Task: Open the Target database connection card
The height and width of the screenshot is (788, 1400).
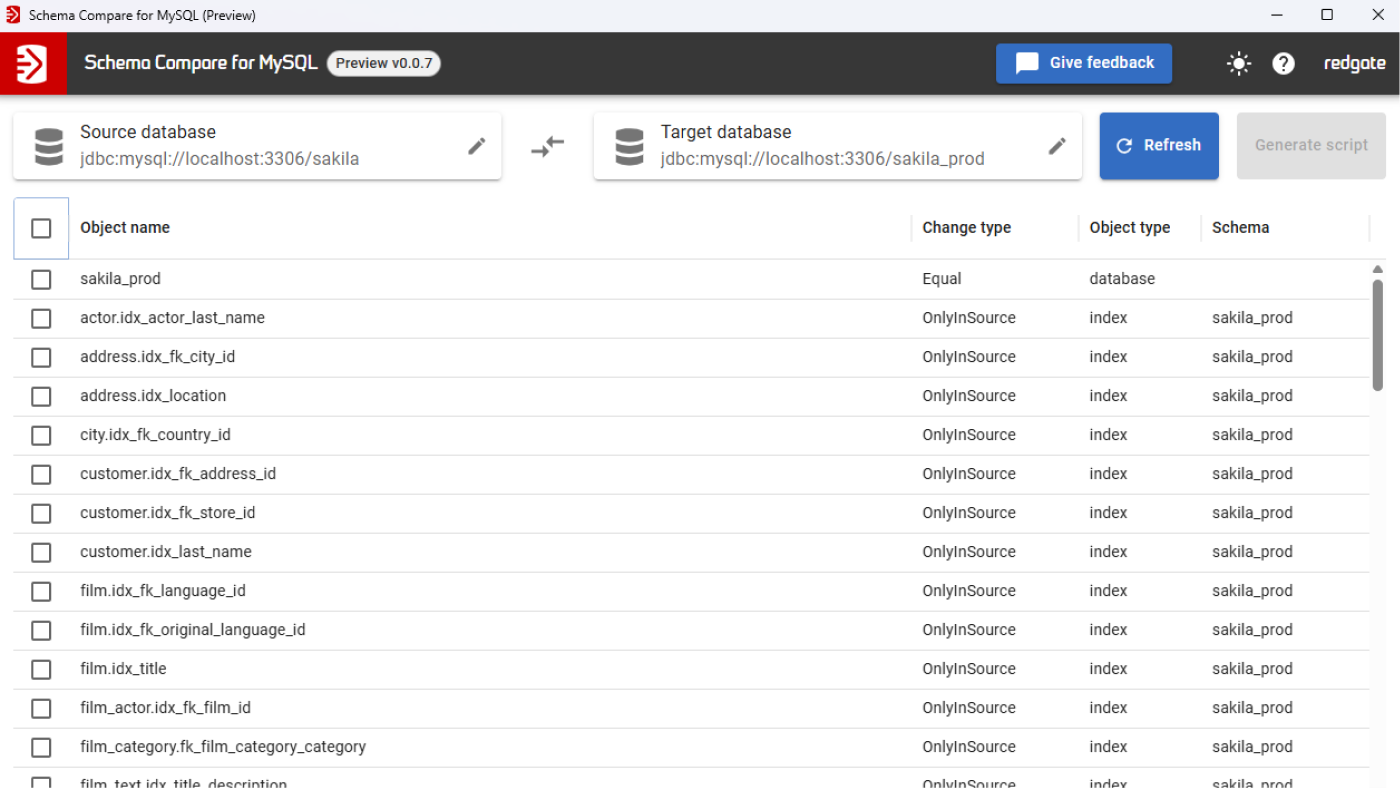Action: tap(837, 146)
